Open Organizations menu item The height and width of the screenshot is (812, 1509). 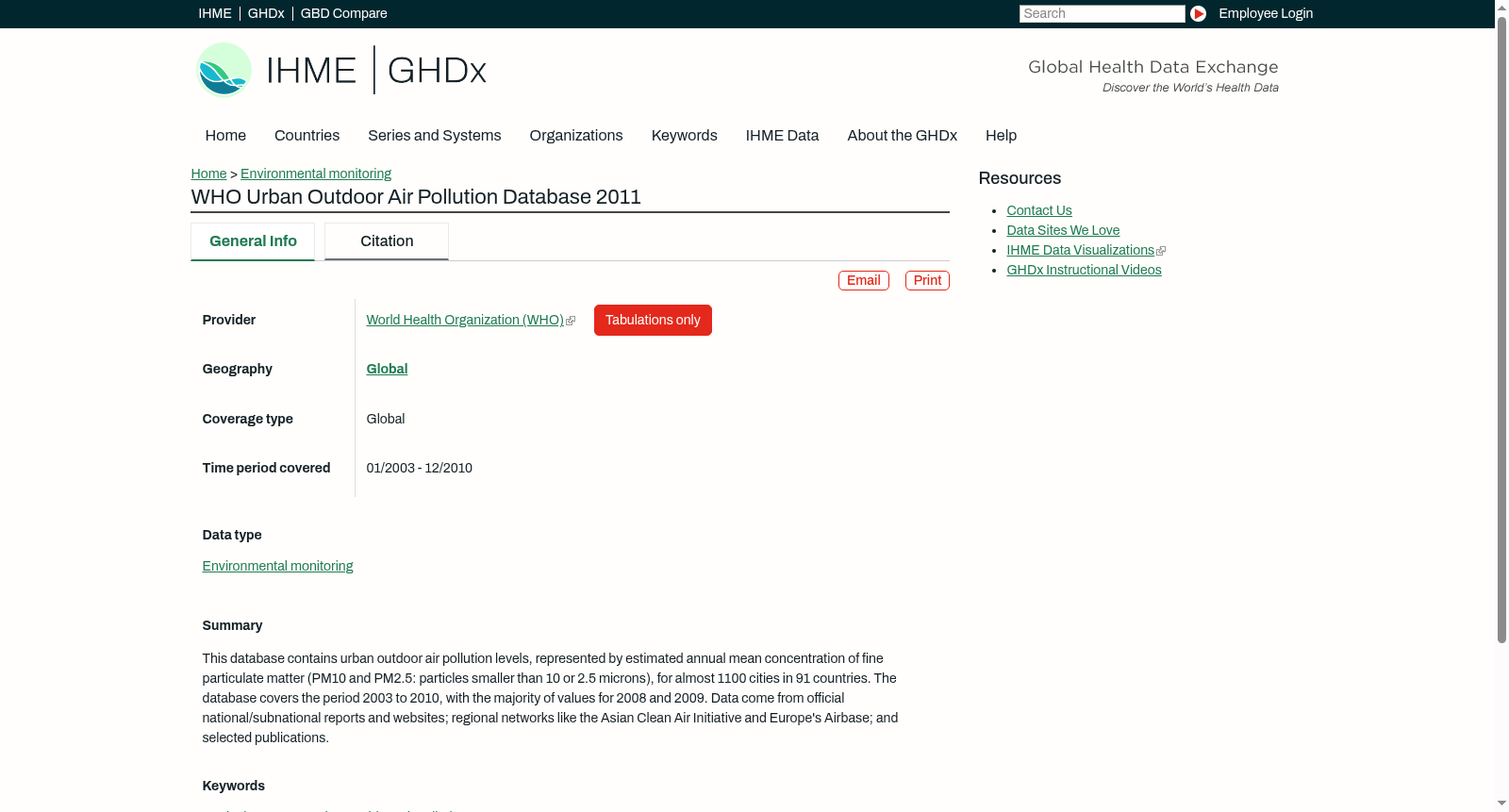pyautogui.click(x=576, y=136)
